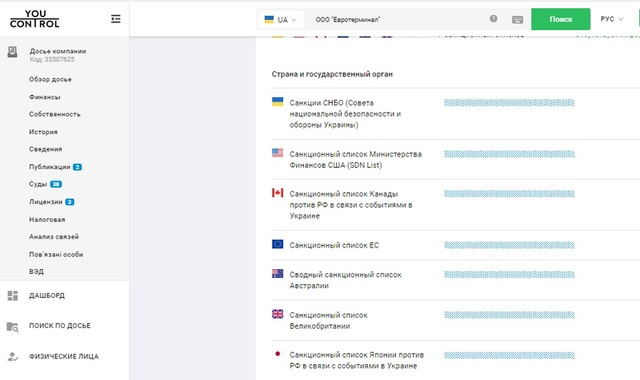Click the Досье компании icon
Viewport: 640px width, 380px height.
tap(13, 52)
